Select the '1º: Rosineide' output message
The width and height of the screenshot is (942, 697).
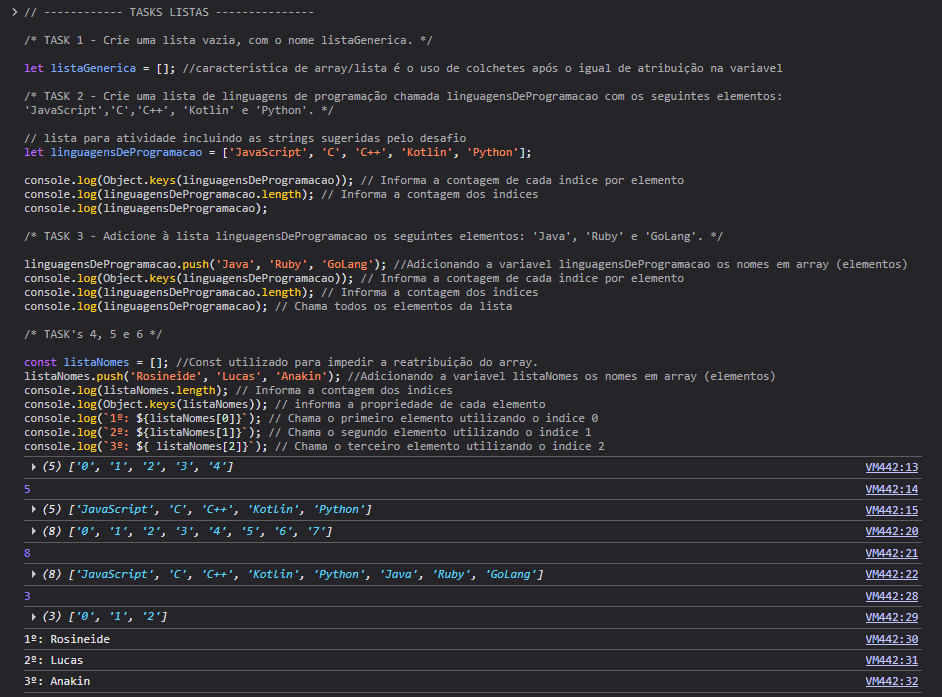coord(66,639)
